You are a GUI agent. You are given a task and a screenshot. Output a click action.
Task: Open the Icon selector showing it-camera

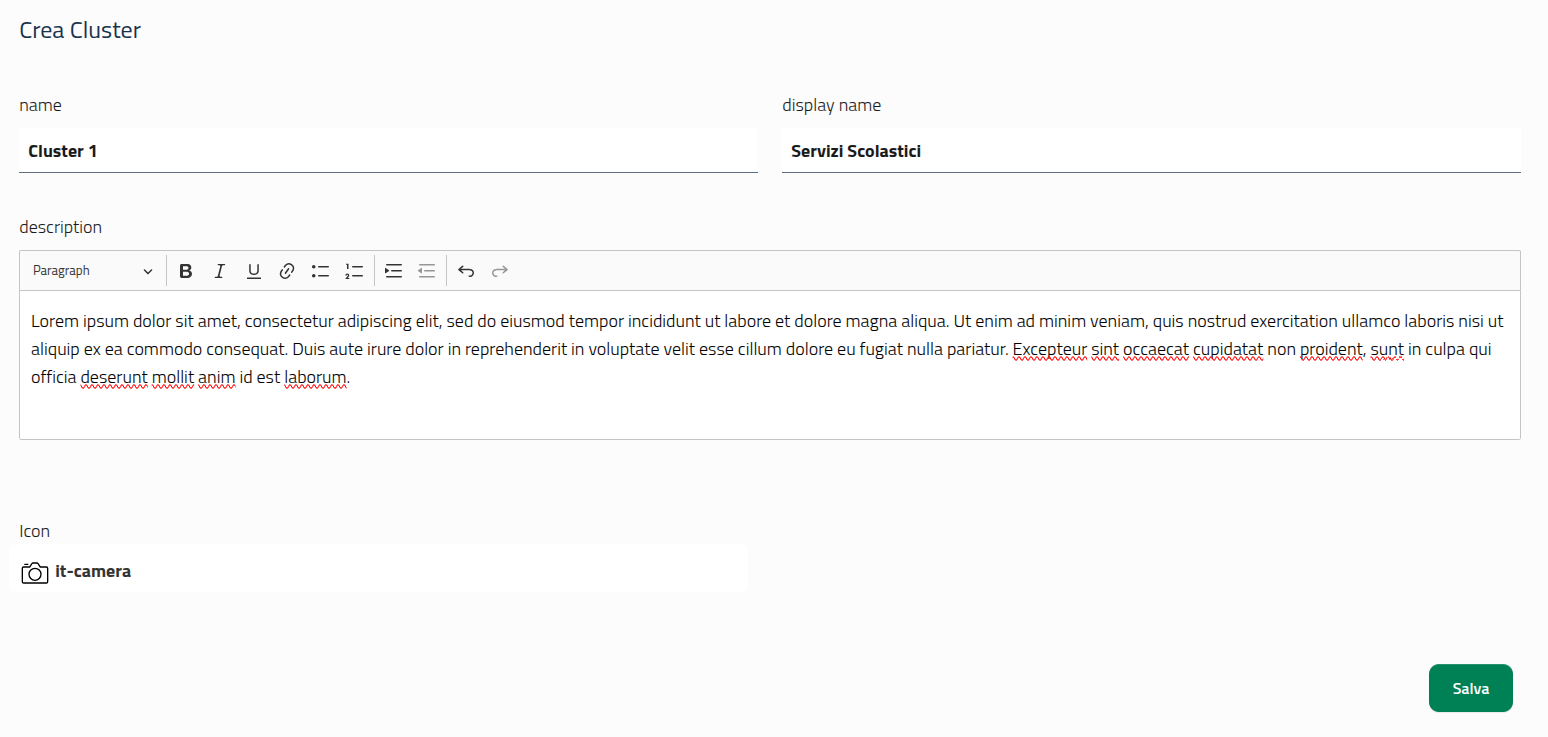tap(380, 572)
